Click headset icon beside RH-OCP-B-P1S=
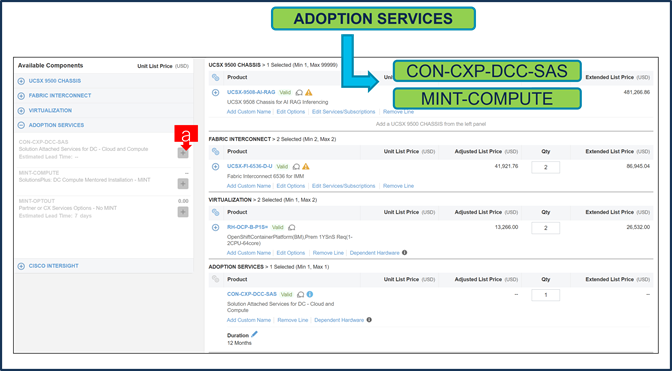The image size is (672, 371). (x=292, y=227)
